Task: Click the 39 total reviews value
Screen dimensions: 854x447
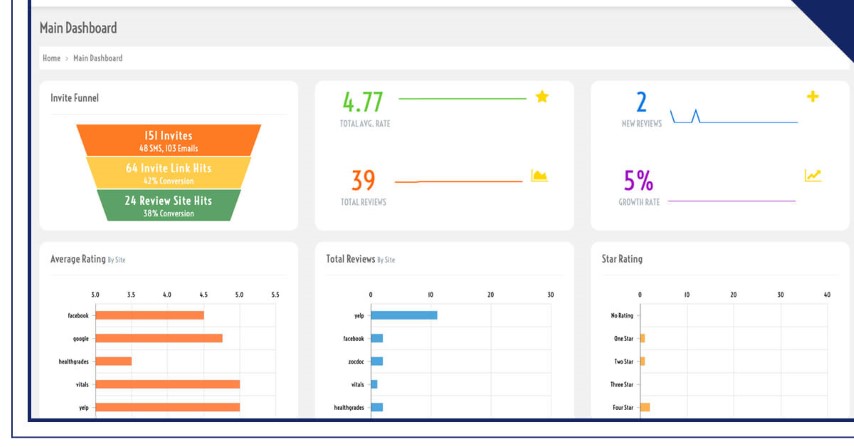Action: coord(363,180)
